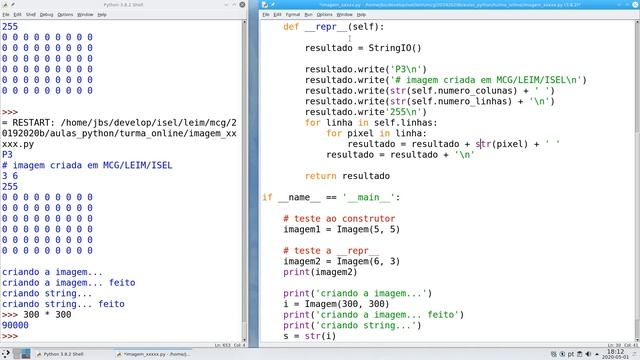This screenshot has width=640, height=360.
Task: Click the resultado.write('P3\n') line
Action: [366, 69]
